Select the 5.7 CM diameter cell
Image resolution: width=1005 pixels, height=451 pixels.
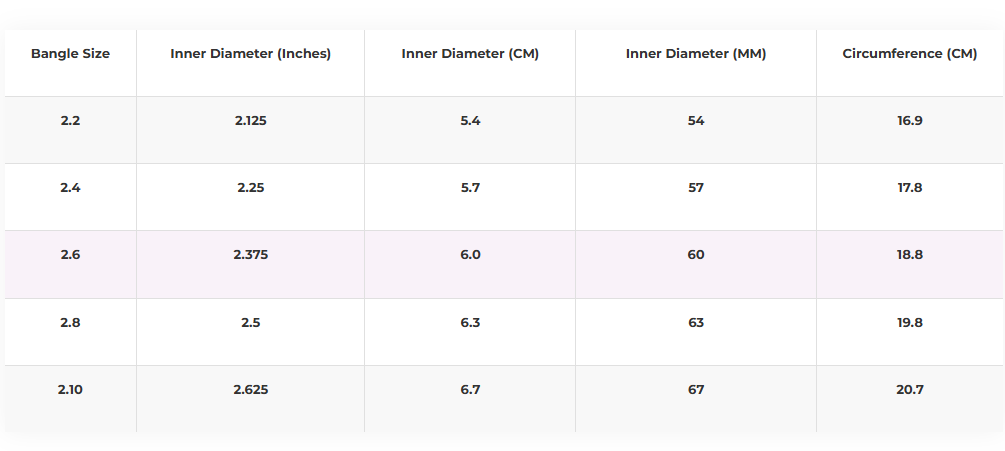(470, 188)
